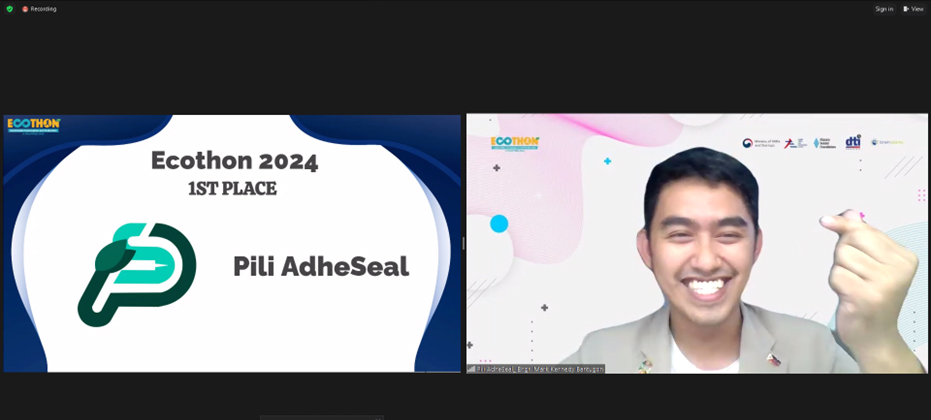This screenshot has height=420, width=931.
Task: Click the 1ST PLACE heading on the slide
Action: (x=232, y=189)
